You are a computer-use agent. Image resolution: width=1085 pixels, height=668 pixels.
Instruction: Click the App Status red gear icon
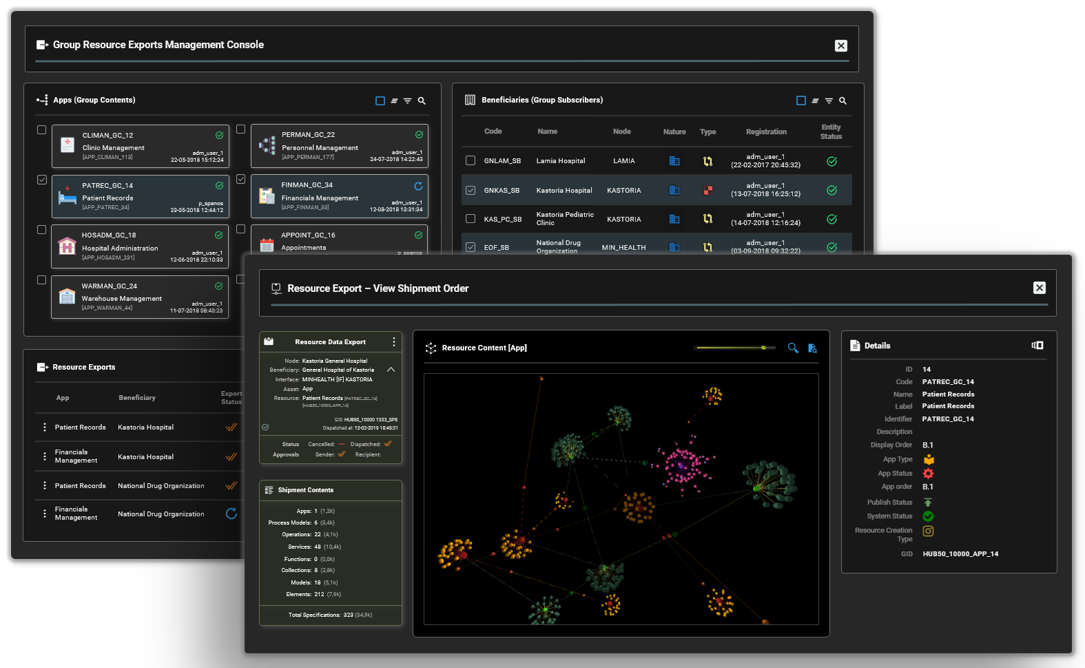pyautogui.click(x=928, y=473)
